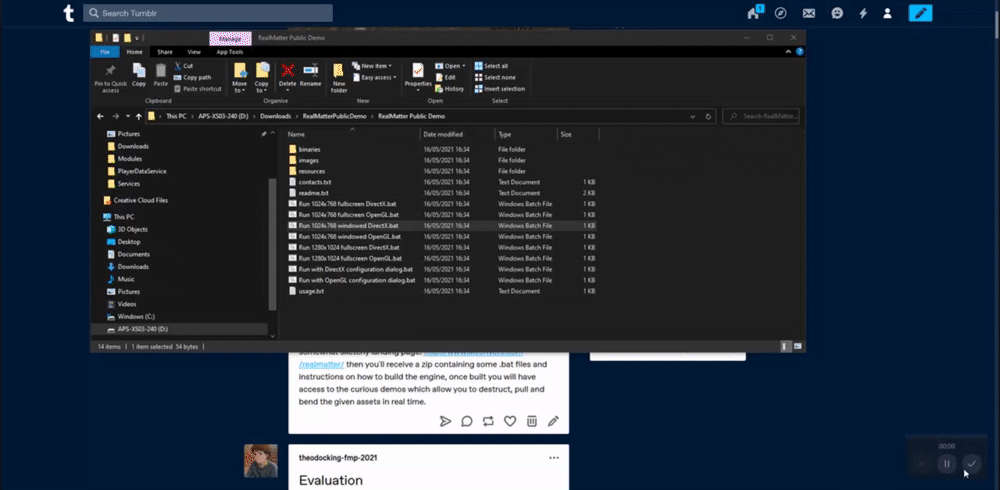The image size is (1000, 490).
Task: Click the post delete trash icon
Action: [x=531, y=421]
